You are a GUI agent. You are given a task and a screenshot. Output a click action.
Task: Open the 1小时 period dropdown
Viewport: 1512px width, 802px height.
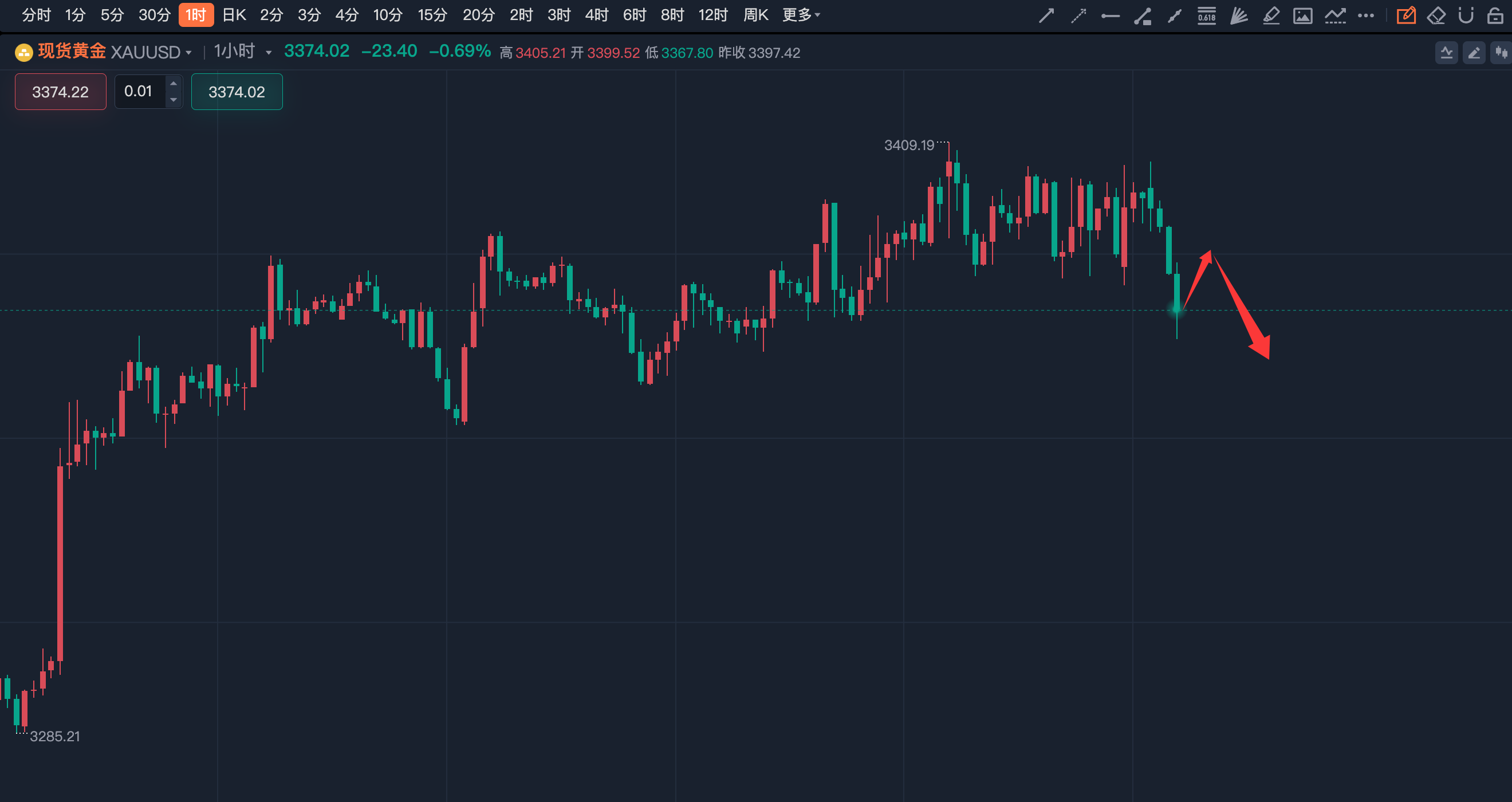242,52
